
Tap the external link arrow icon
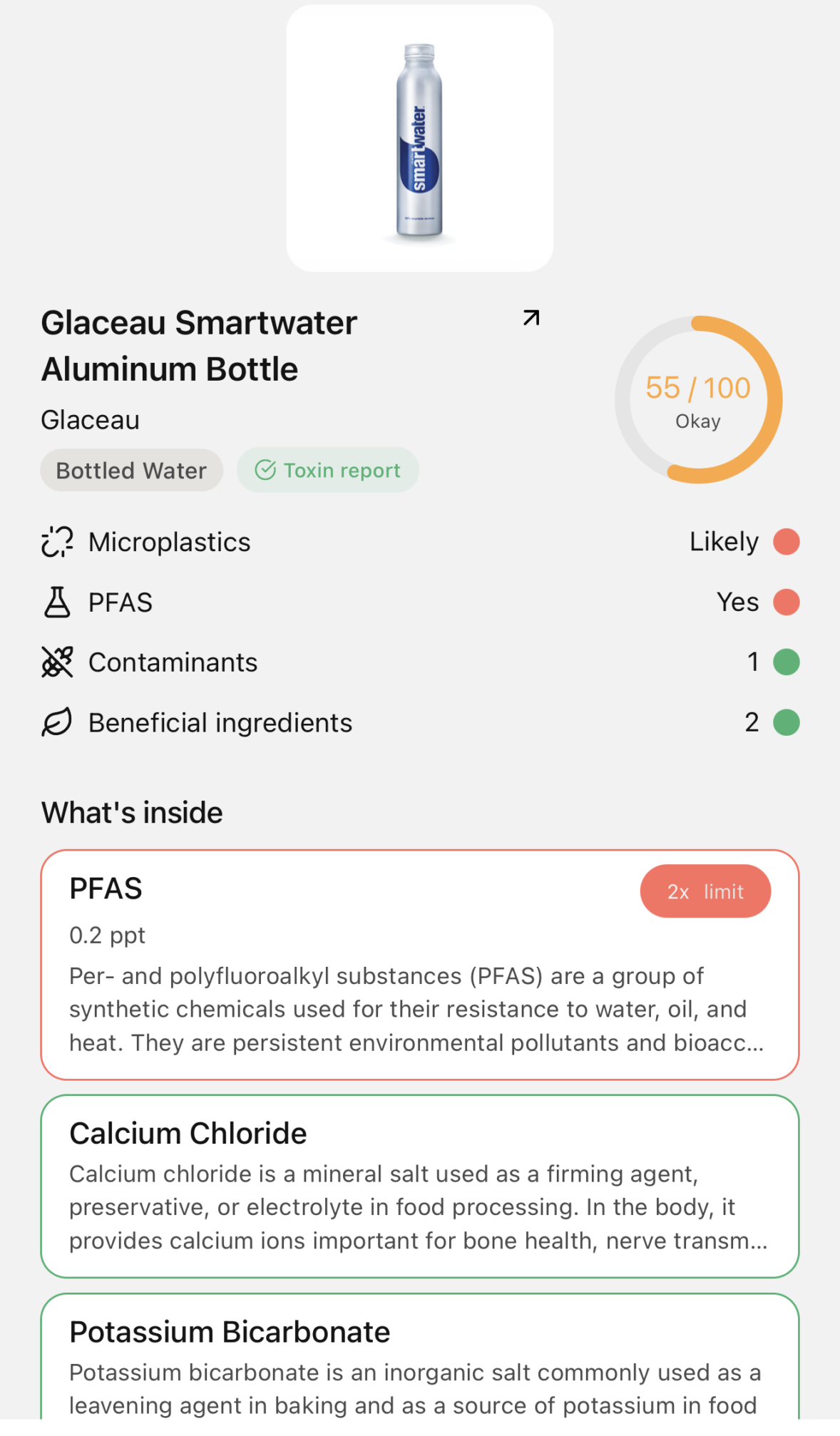click(531, 318)
